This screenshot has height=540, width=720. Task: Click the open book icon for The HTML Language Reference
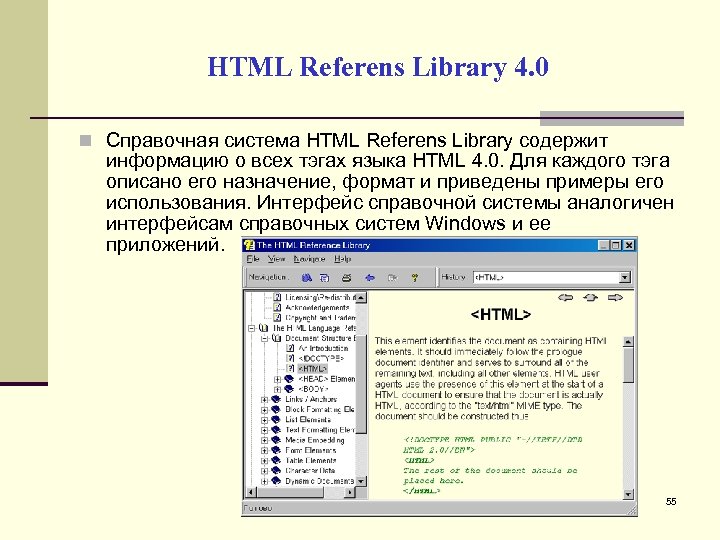click(x=264, y=328)
